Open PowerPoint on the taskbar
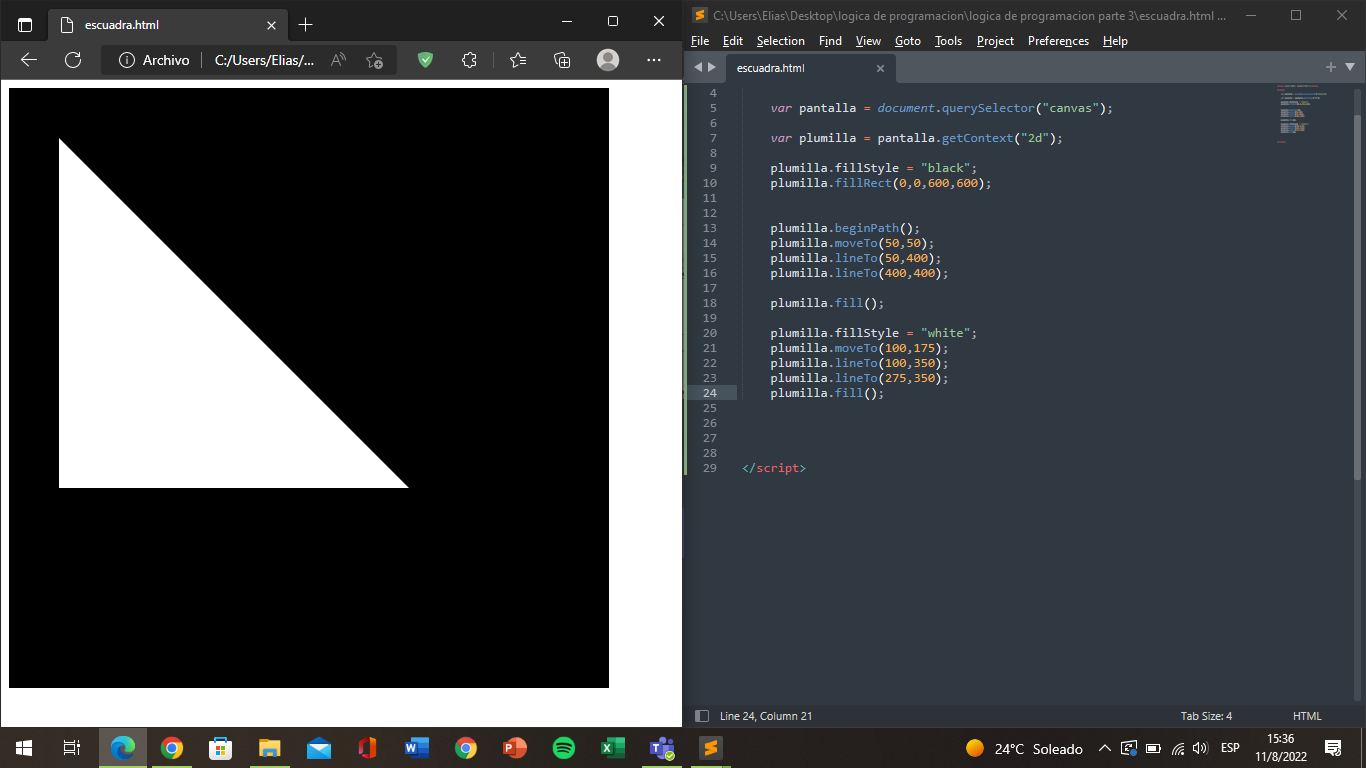Image resolution: width=1366 pixels, height=768 pixels. coord(515,748)
